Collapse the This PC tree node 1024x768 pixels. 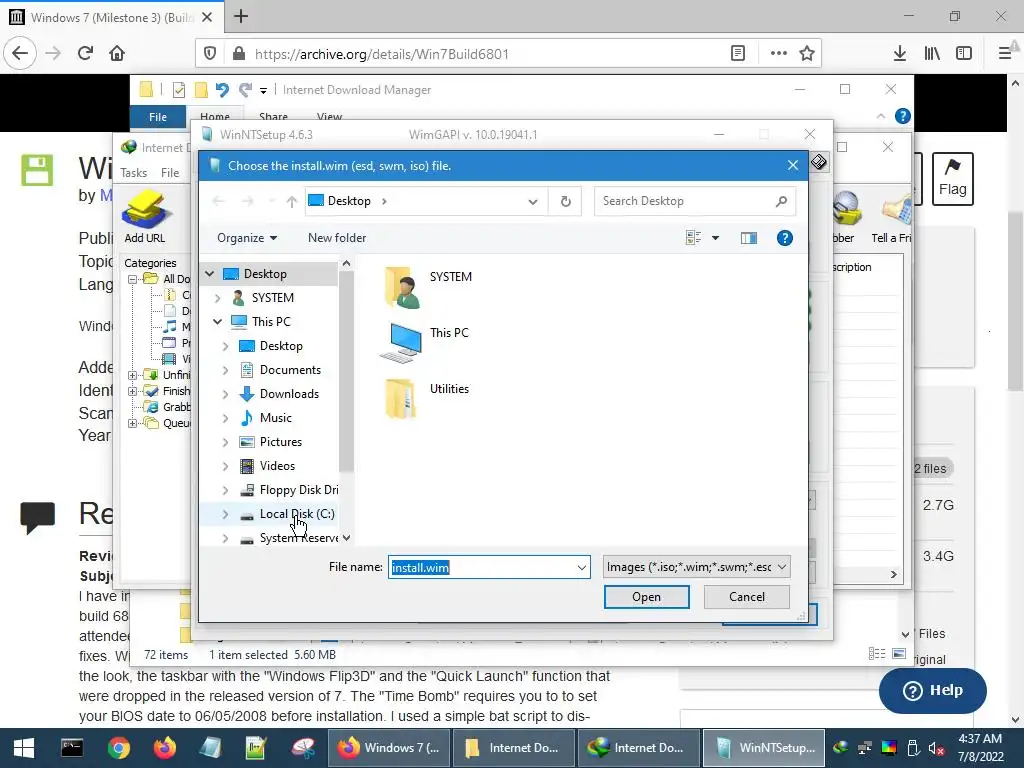tap(217, 322)
